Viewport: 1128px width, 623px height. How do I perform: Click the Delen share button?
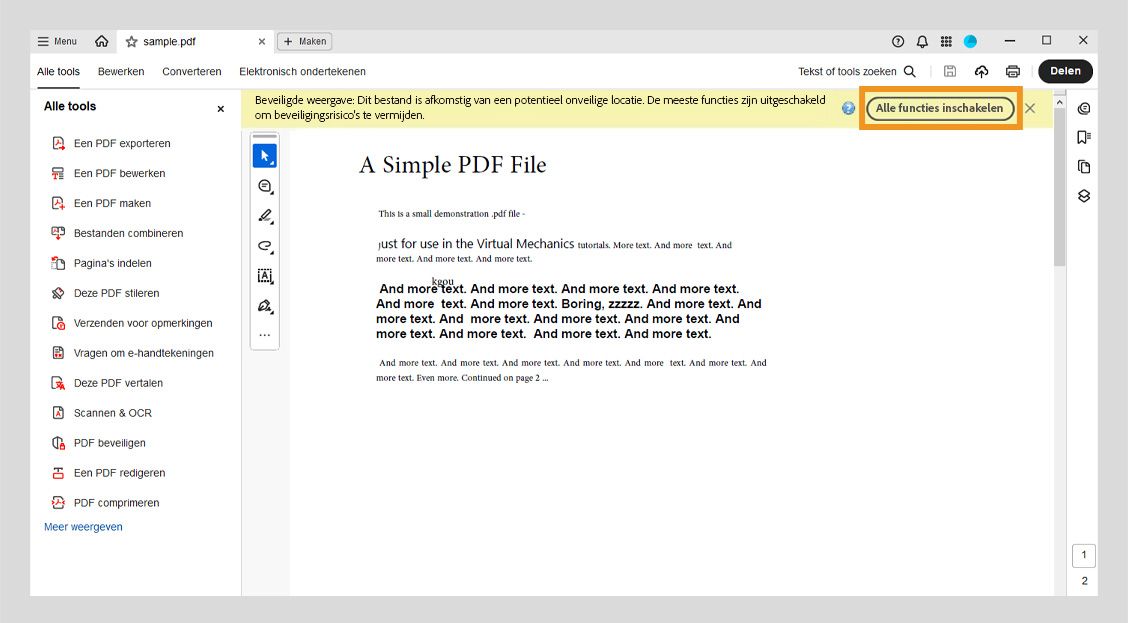pos(1065,71)
